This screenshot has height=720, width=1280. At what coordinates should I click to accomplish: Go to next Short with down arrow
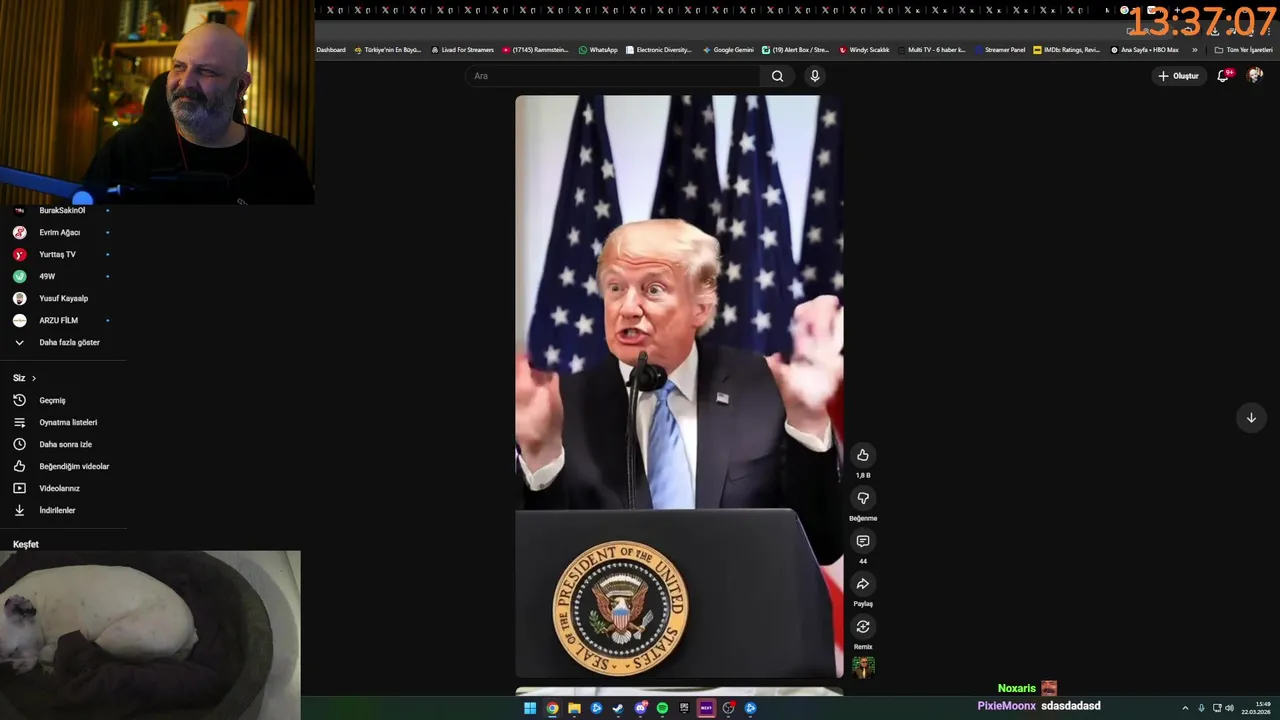point(1251,418)
